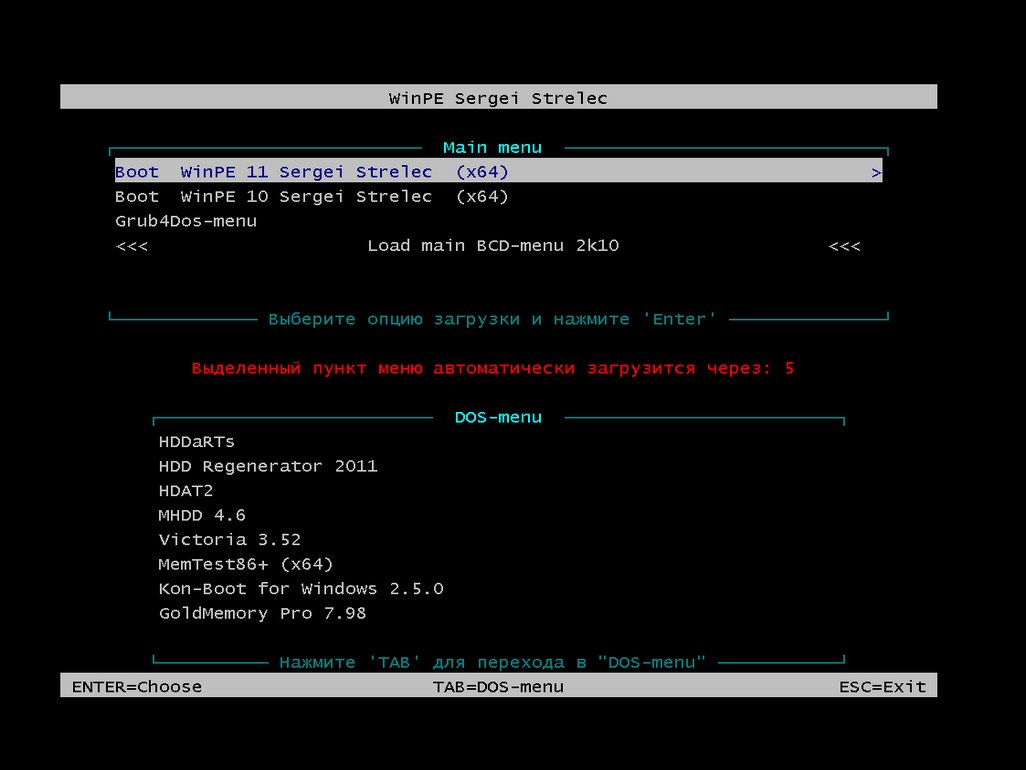
Task: Launch MHDD 4.6 disk tool
Action: click(202, 515)
